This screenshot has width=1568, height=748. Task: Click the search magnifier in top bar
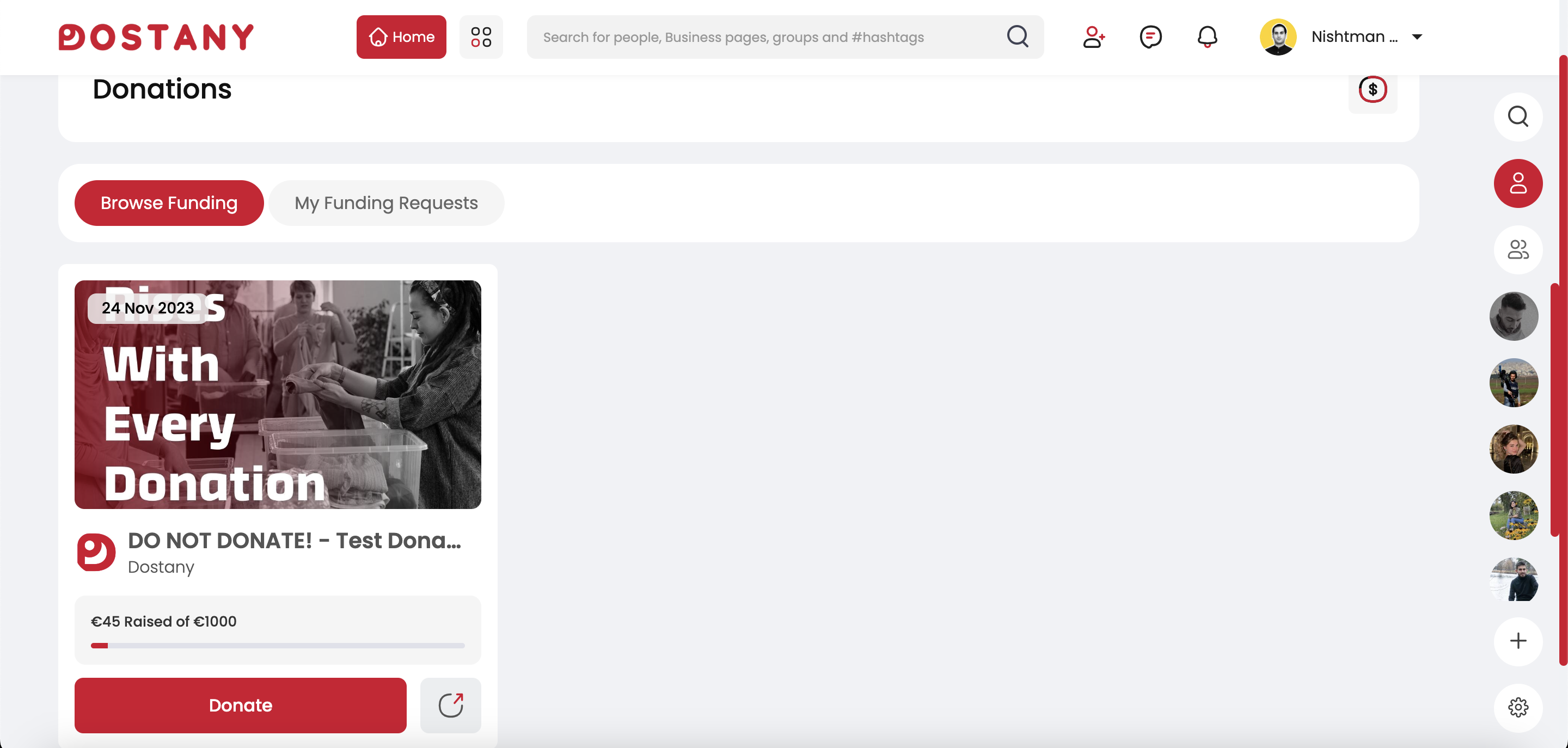tap(1017, 36)
